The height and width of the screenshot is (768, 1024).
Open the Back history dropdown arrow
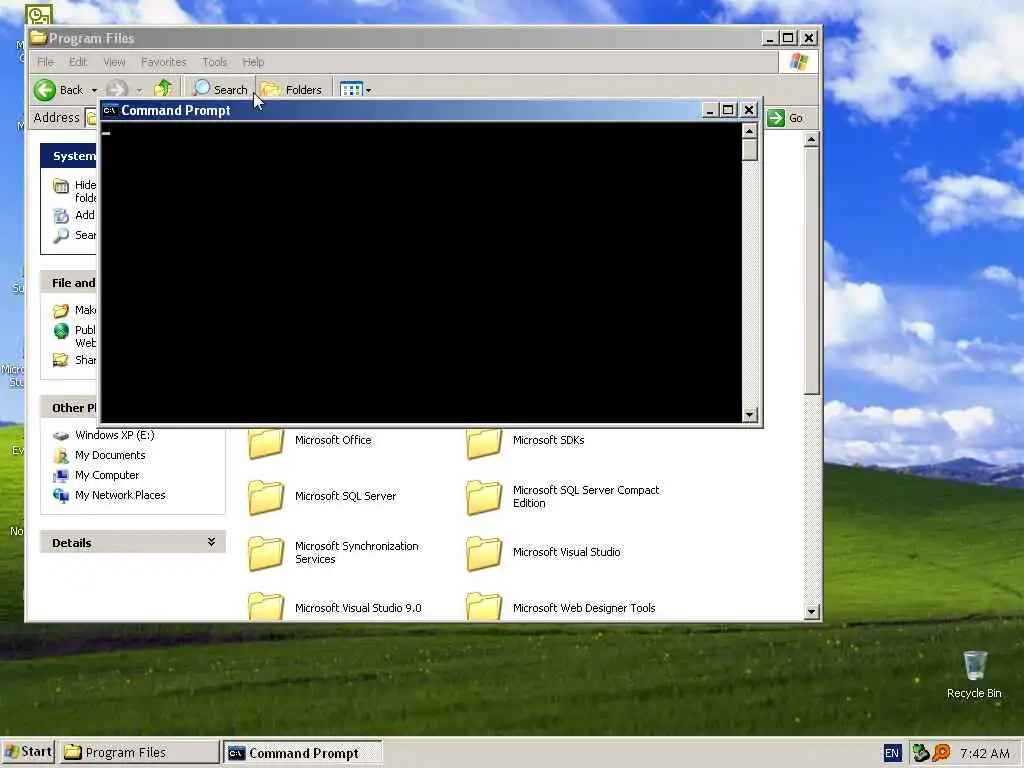click(x=94, y=90)
